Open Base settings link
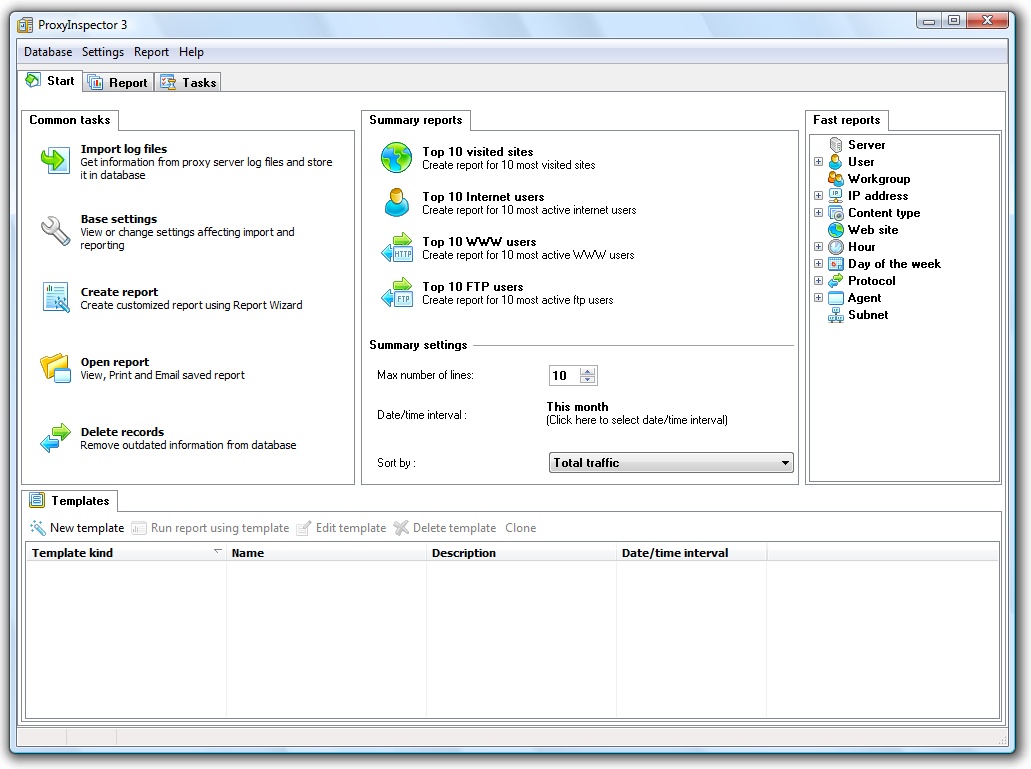The height and width of the screenshot is (769, 1031). click(x=119, y=219)
